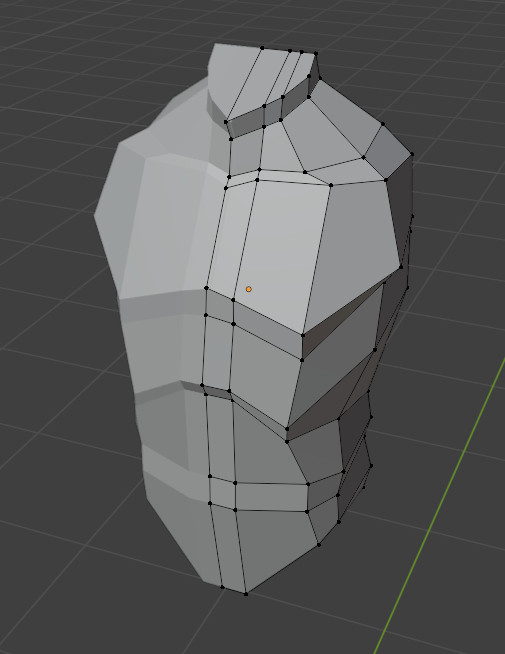Select the vertex at the chest's lower corner
Image resolution: width=505 pixels, height=654 pixels.
(303, 335)
